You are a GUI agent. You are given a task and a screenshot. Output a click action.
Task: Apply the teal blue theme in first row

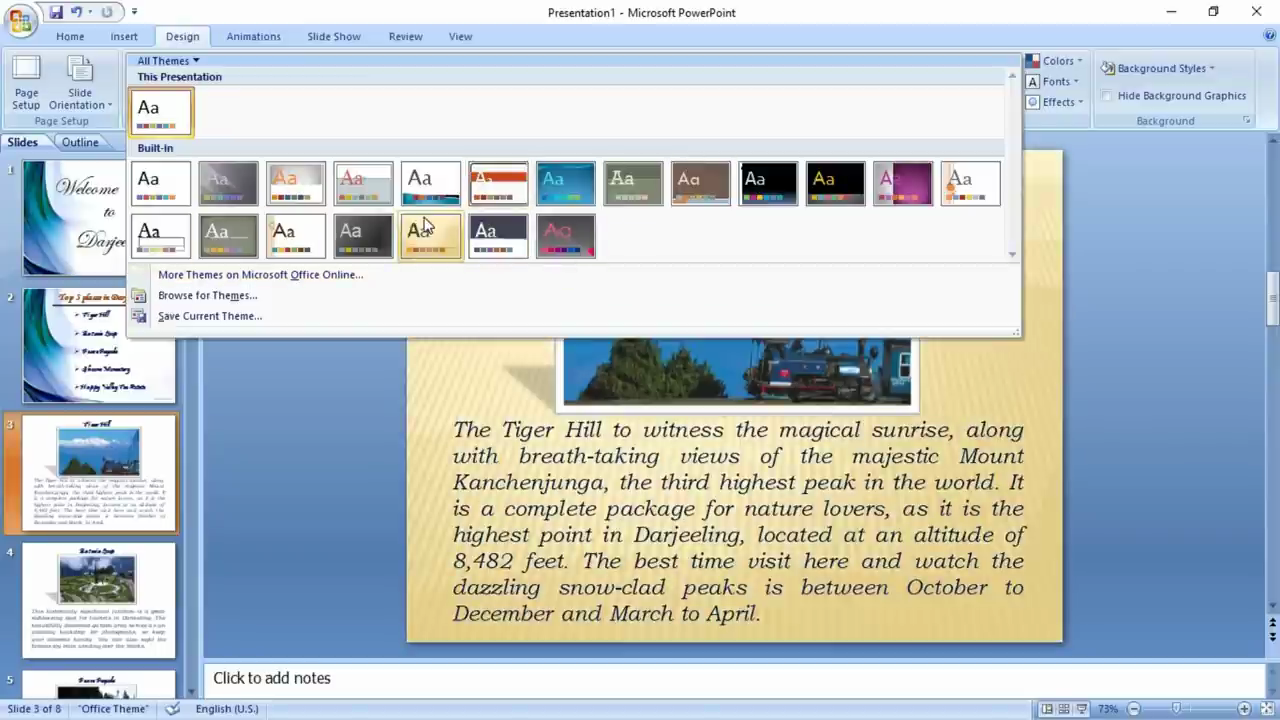(565, 184)
